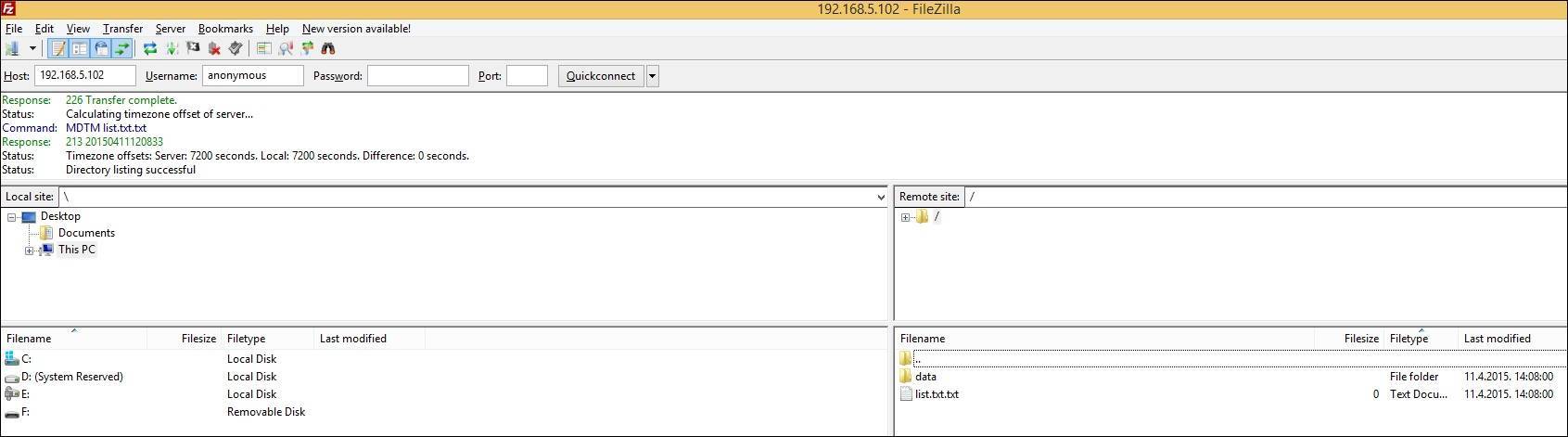Sort local files by Filetype column

268,339
